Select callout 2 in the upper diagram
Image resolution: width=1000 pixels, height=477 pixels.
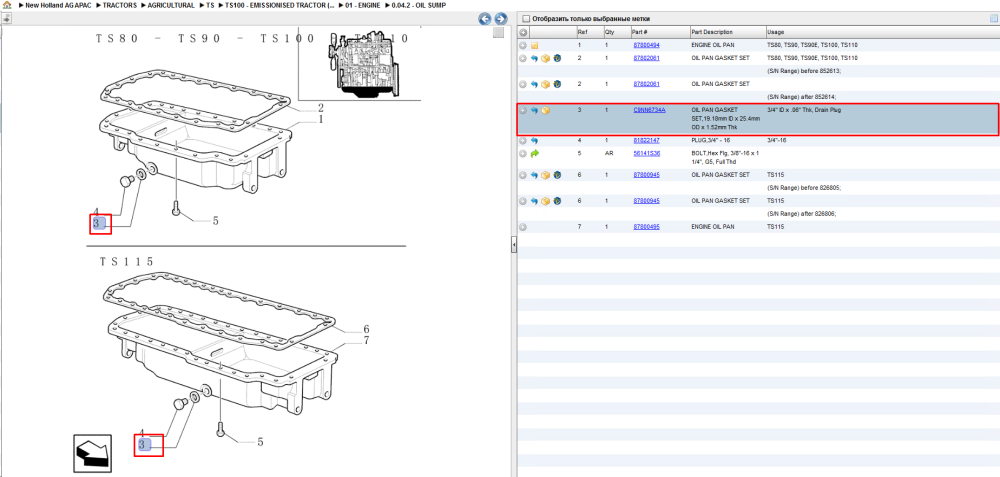[321, 108]
